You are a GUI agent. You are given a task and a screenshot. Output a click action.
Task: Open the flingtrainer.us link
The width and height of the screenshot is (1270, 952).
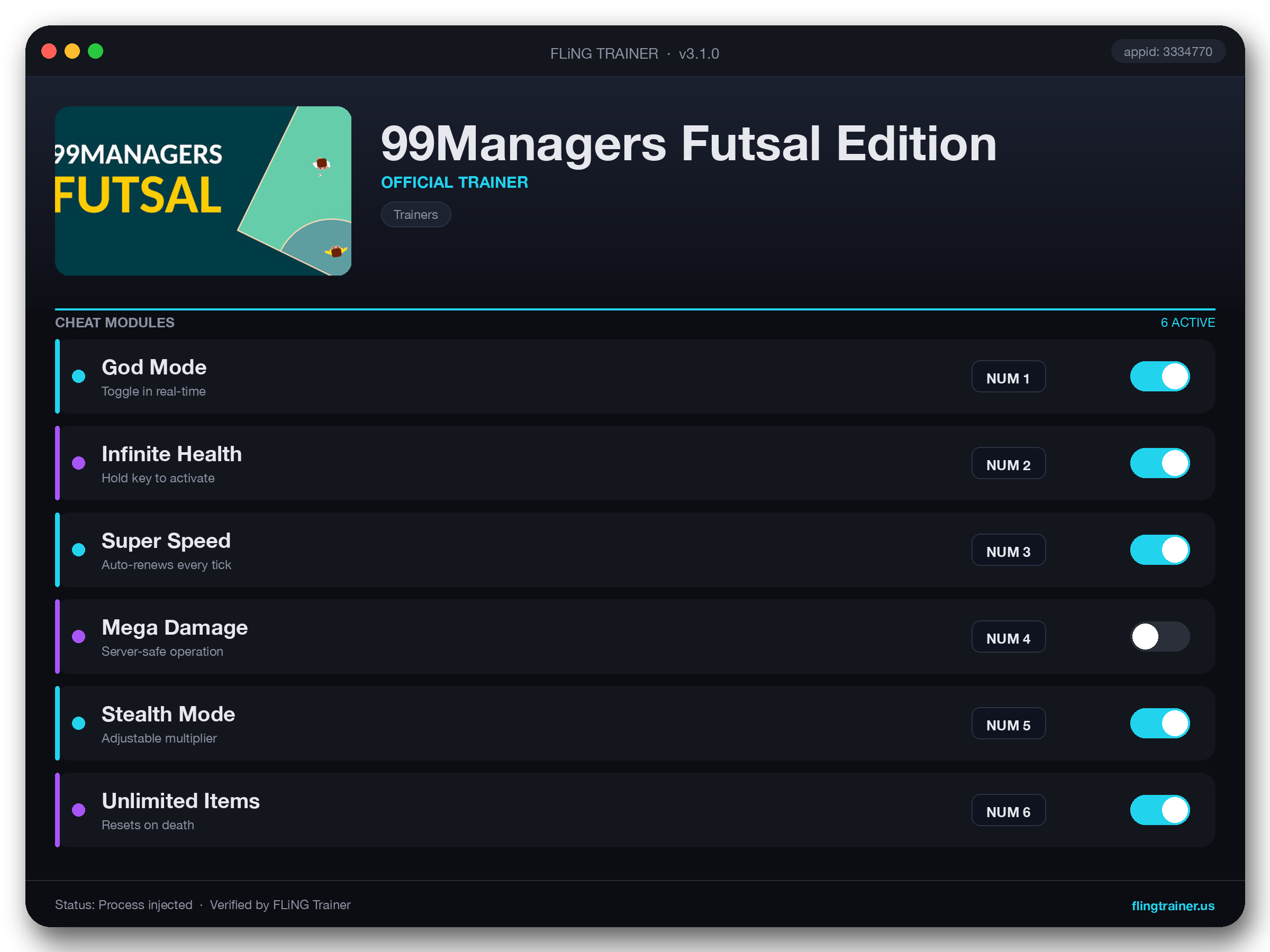coord(1173,905)
